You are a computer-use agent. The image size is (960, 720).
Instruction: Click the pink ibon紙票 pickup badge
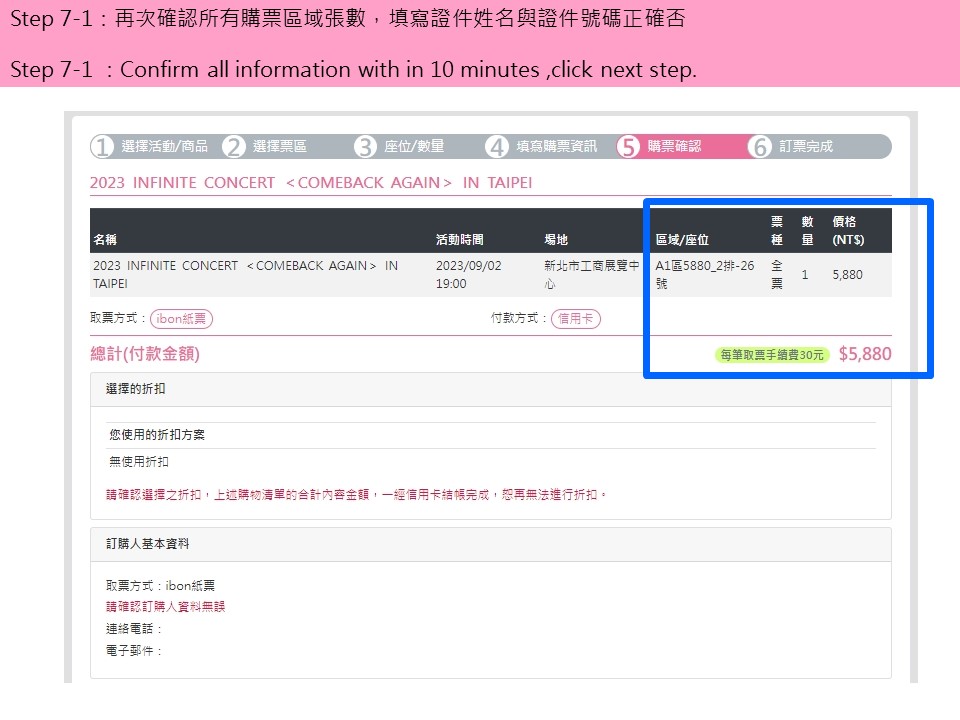[x=181, y=318]
